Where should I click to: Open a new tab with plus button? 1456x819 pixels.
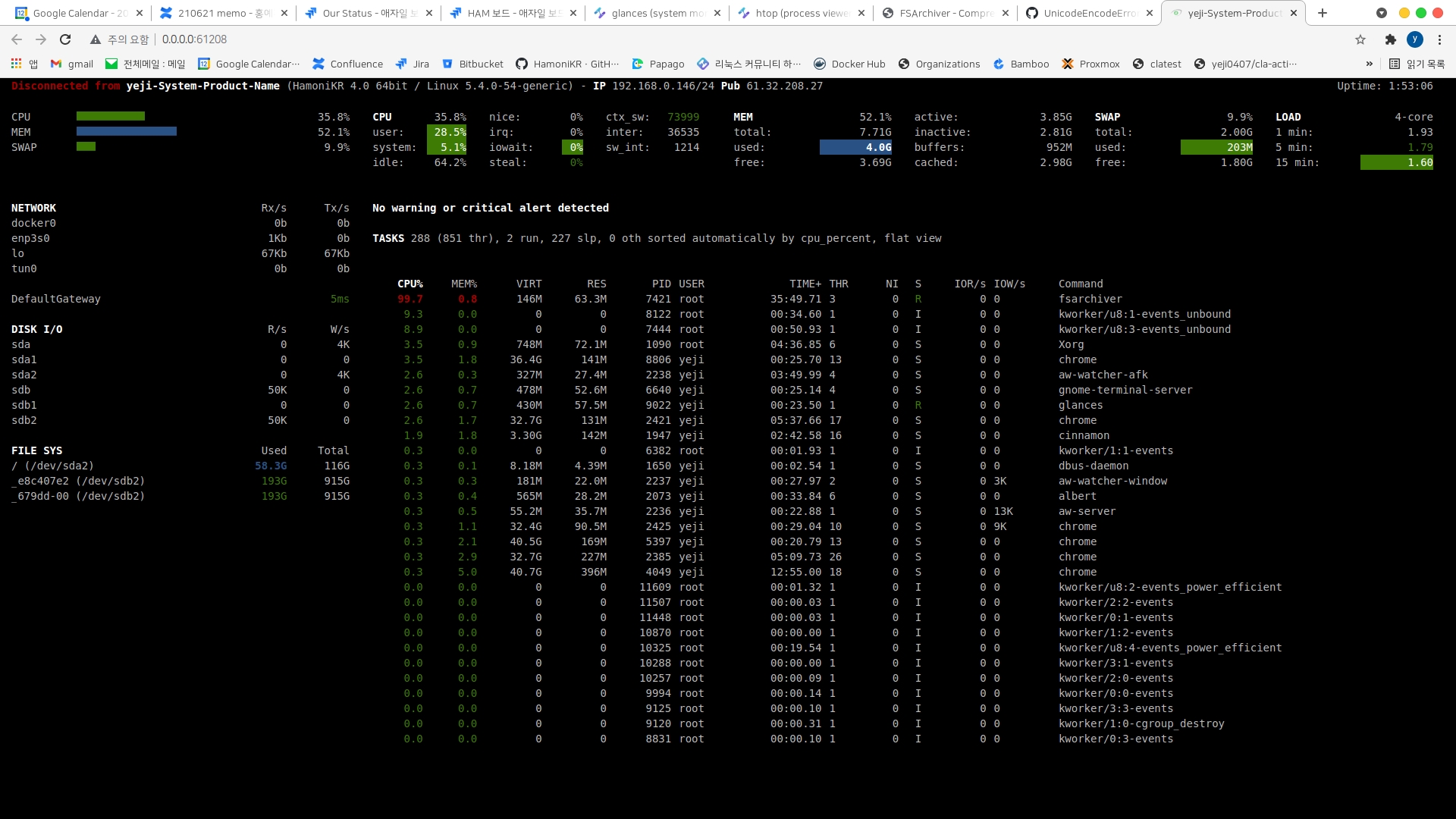click(x=1323, y=13)
